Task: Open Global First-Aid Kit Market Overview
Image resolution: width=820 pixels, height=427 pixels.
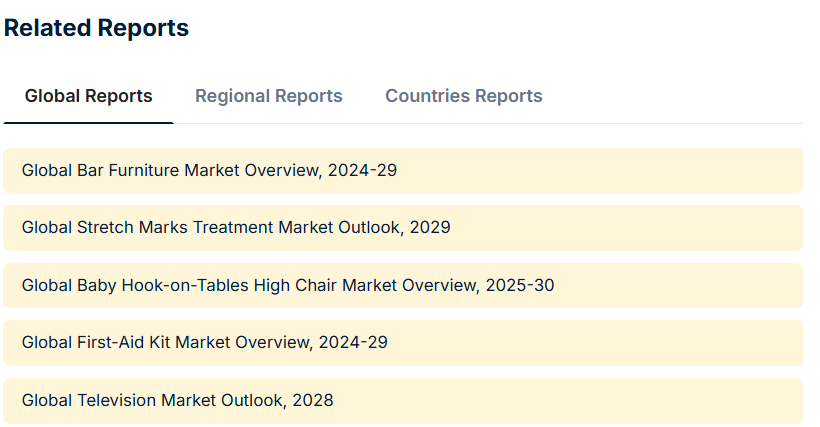Action: point(204,342)
